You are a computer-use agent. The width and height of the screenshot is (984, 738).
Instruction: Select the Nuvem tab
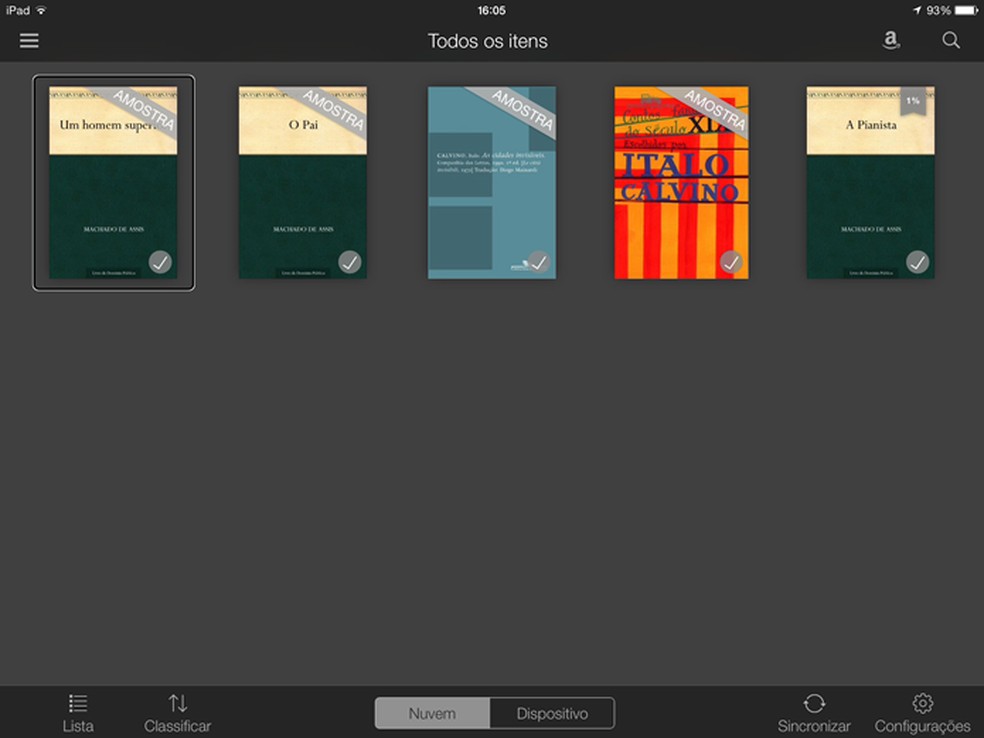(x=432, y=714)
